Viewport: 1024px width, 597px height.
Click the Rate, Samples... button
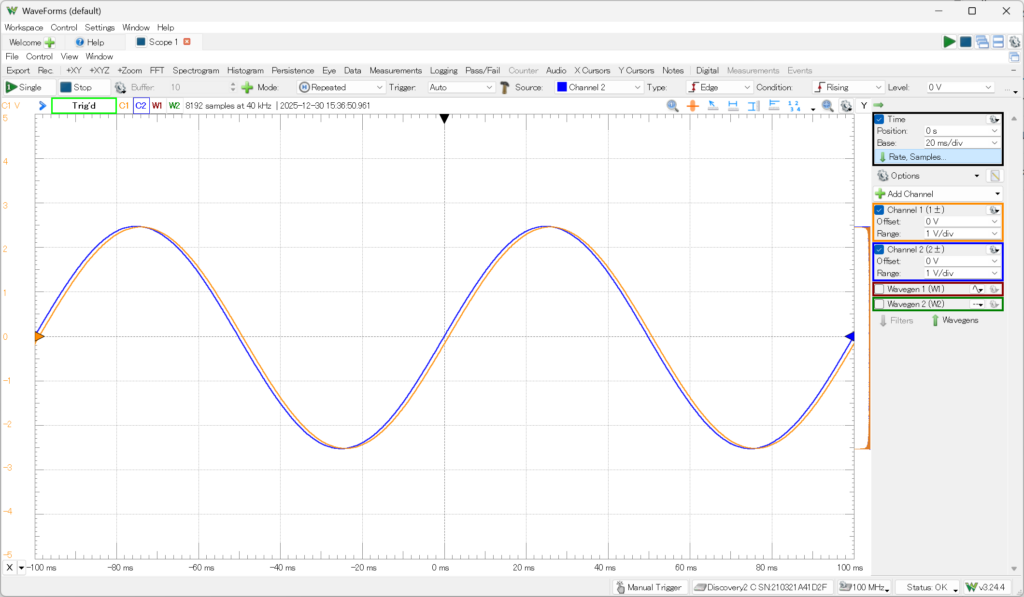click(916, 157)
